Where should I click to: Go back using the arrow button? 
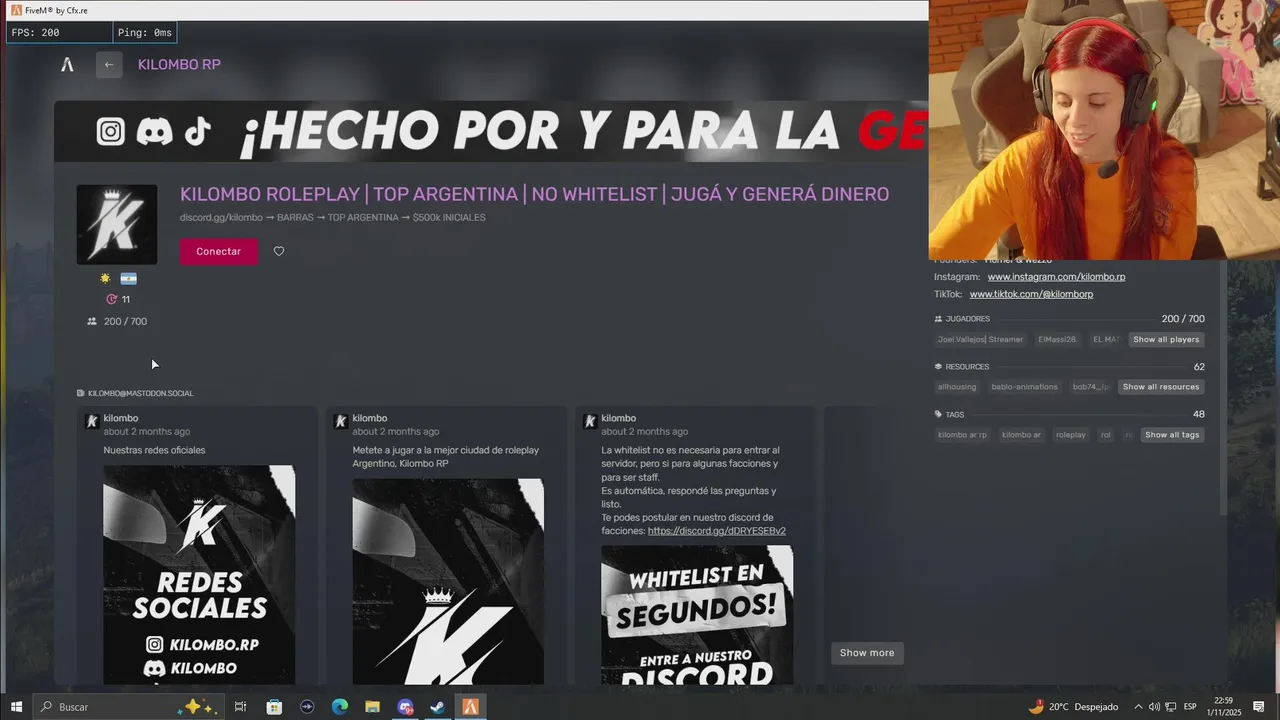point(109,65)
